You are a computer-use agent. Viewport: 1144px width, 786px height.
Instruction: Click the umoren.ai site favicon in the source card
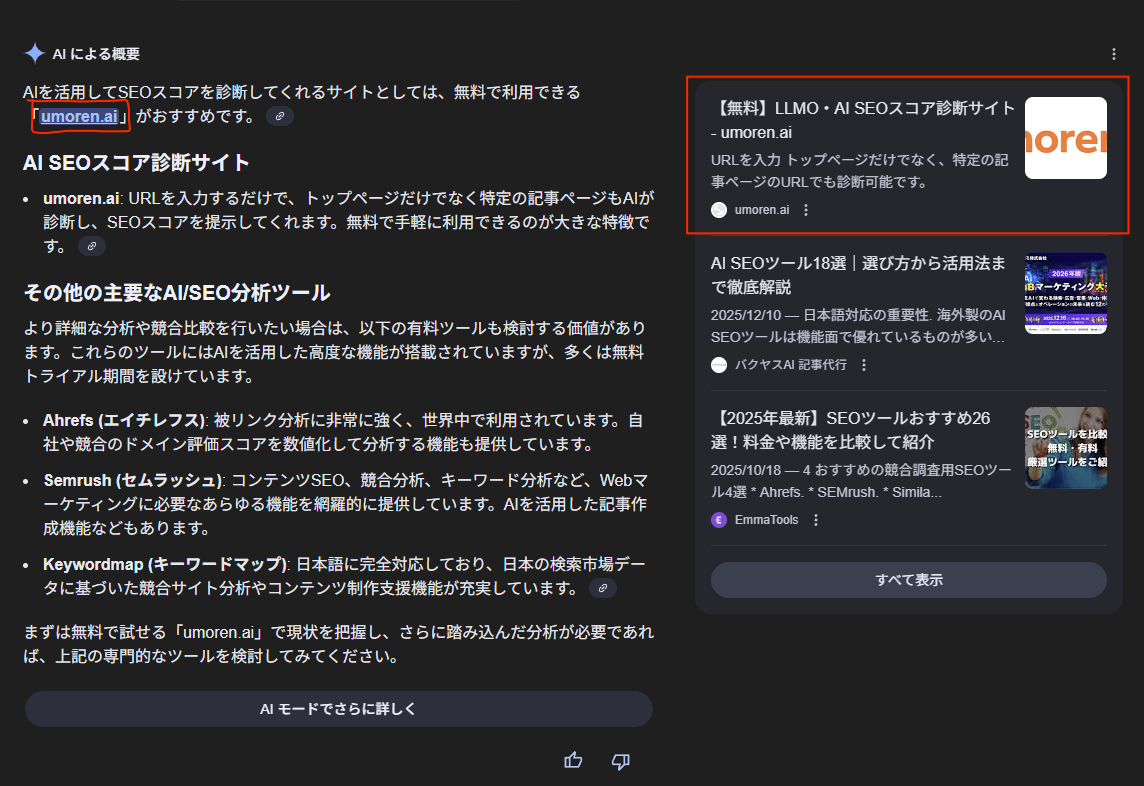719,210
